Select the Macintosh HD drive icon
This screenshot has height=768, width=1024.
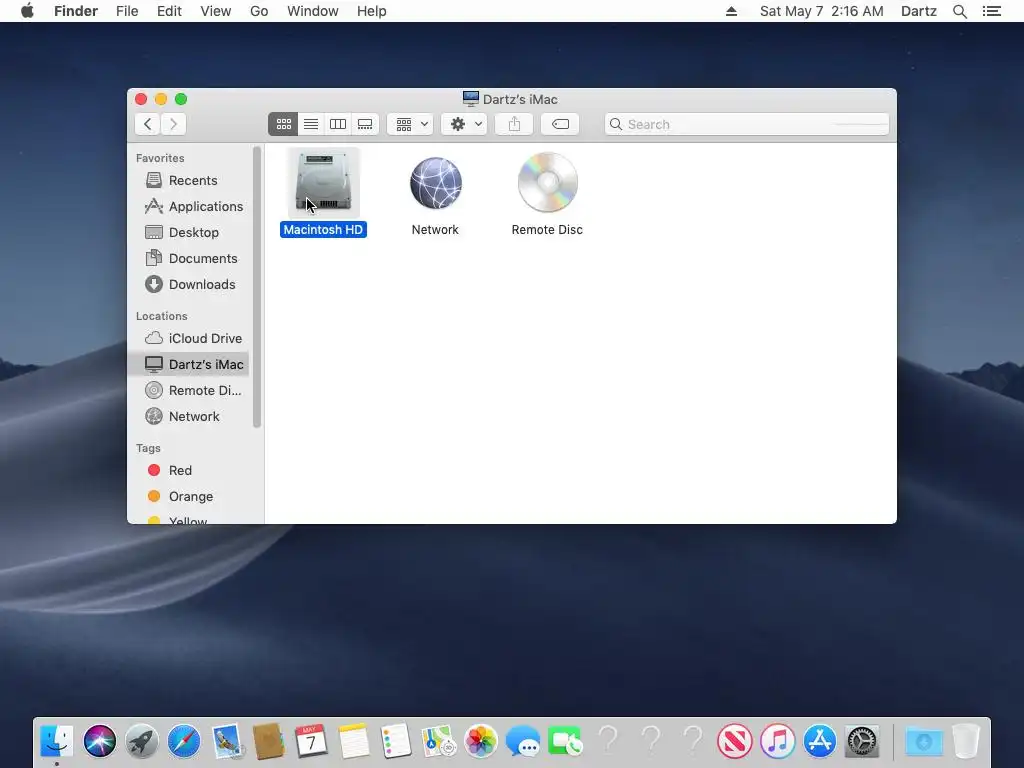[x=323, y=184]
